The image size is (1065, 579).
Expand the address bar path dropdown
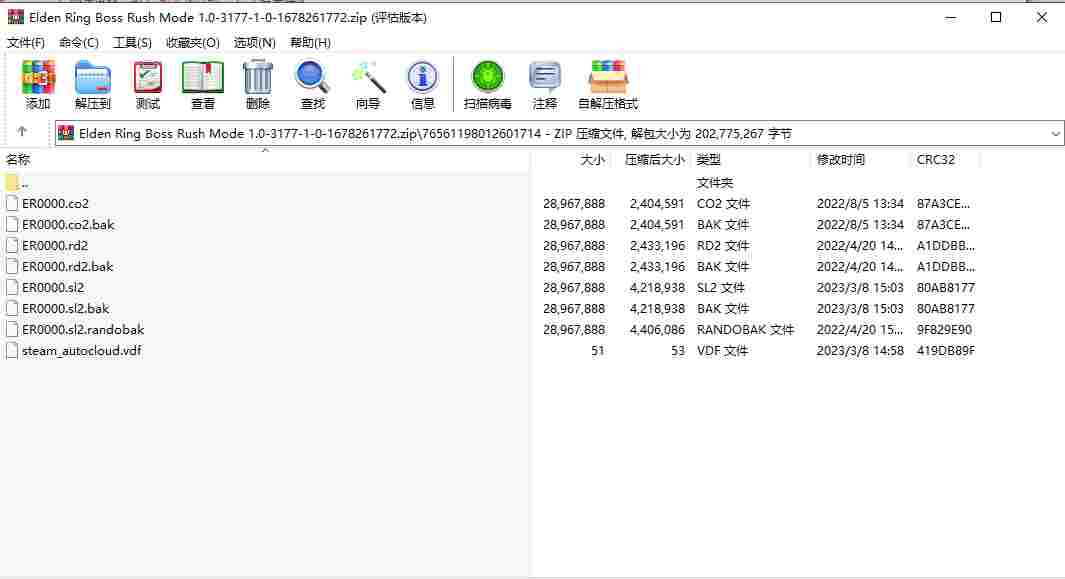[1055, 134]
